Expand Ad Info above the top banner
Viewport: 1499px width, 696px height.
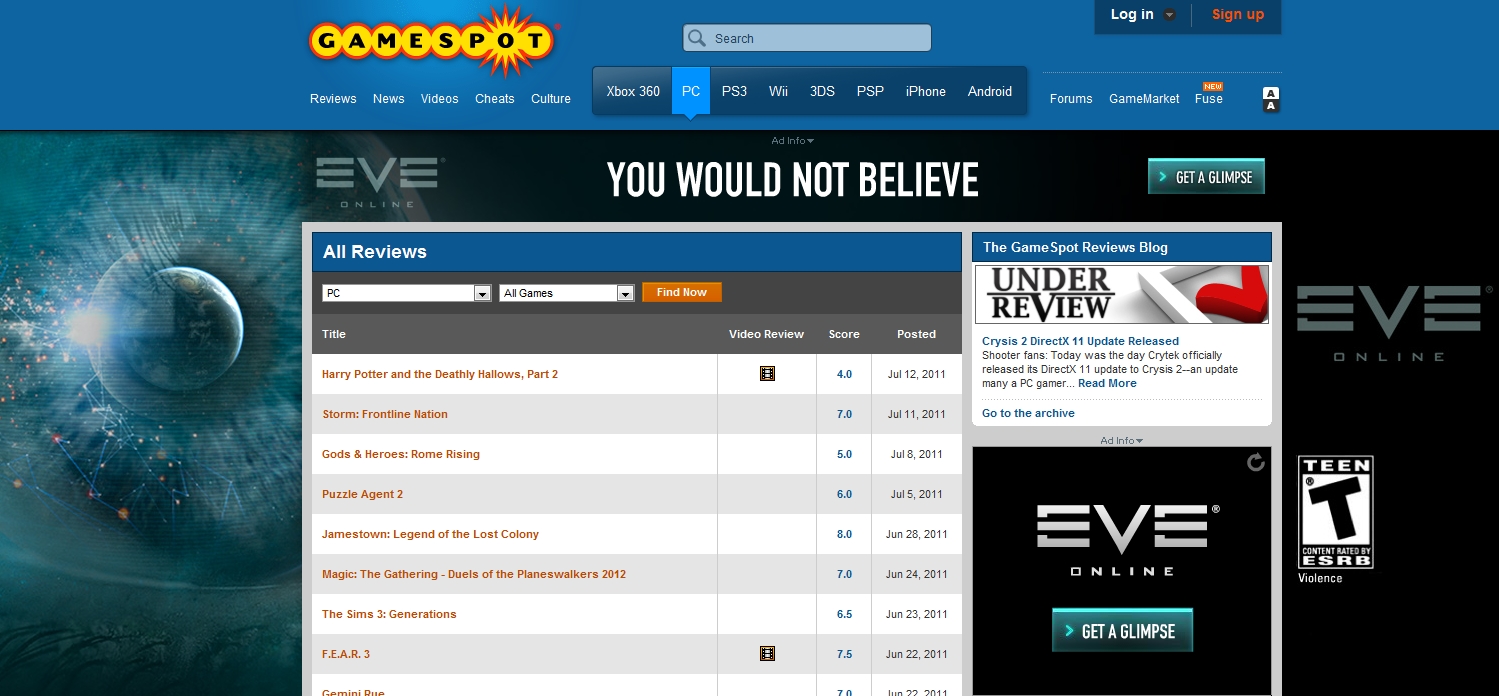coord(792,141)
